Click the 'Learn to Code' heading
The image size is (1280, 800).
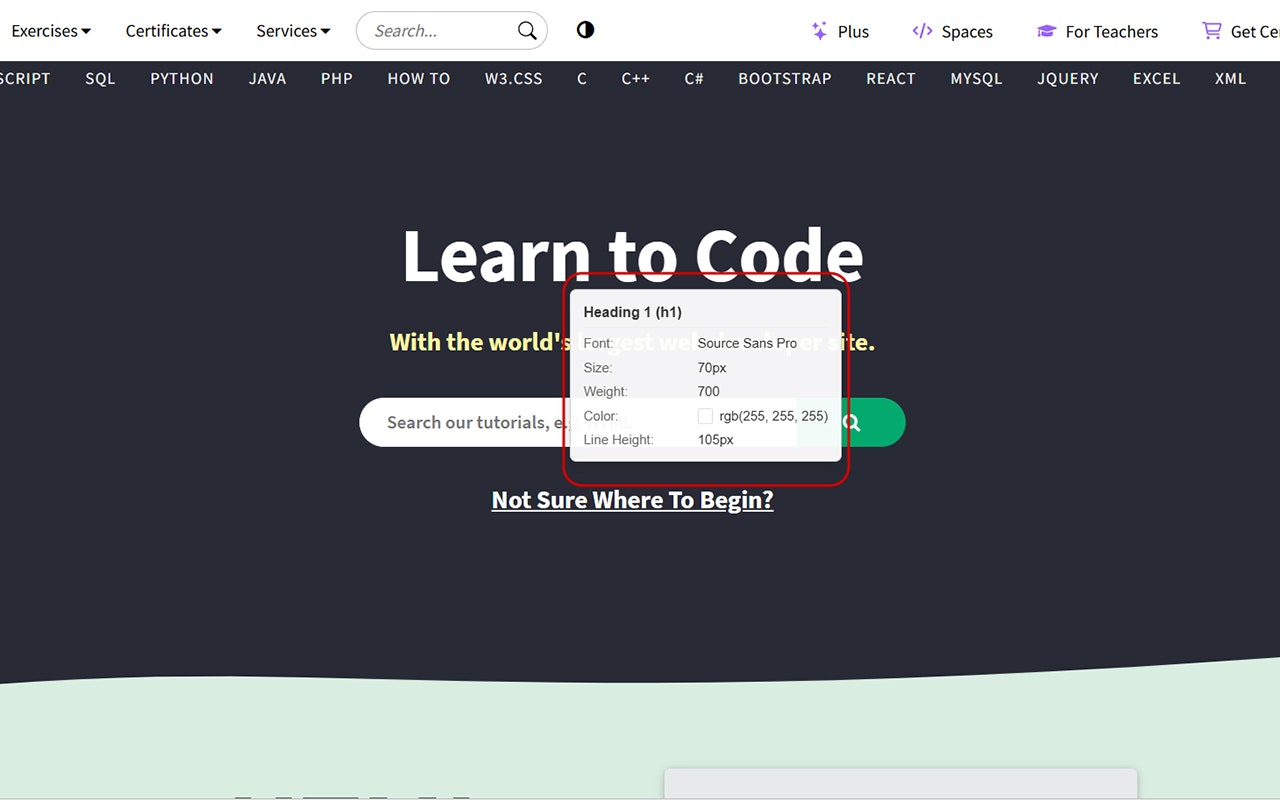[x=632, y=257]
